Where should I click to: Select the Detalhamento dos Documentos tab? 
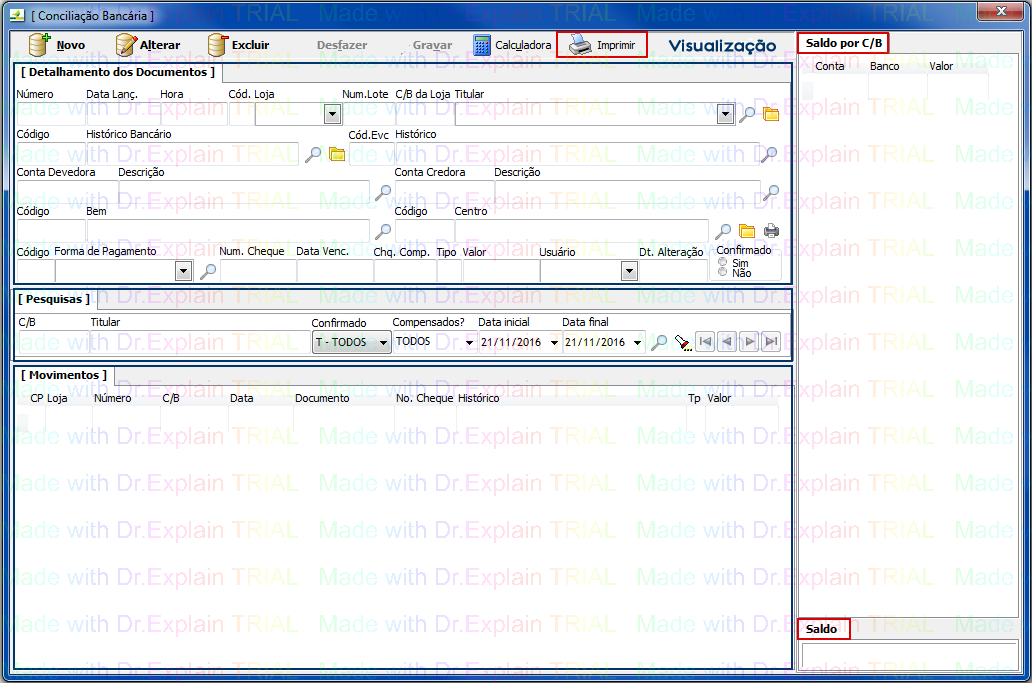coord(118,72)
